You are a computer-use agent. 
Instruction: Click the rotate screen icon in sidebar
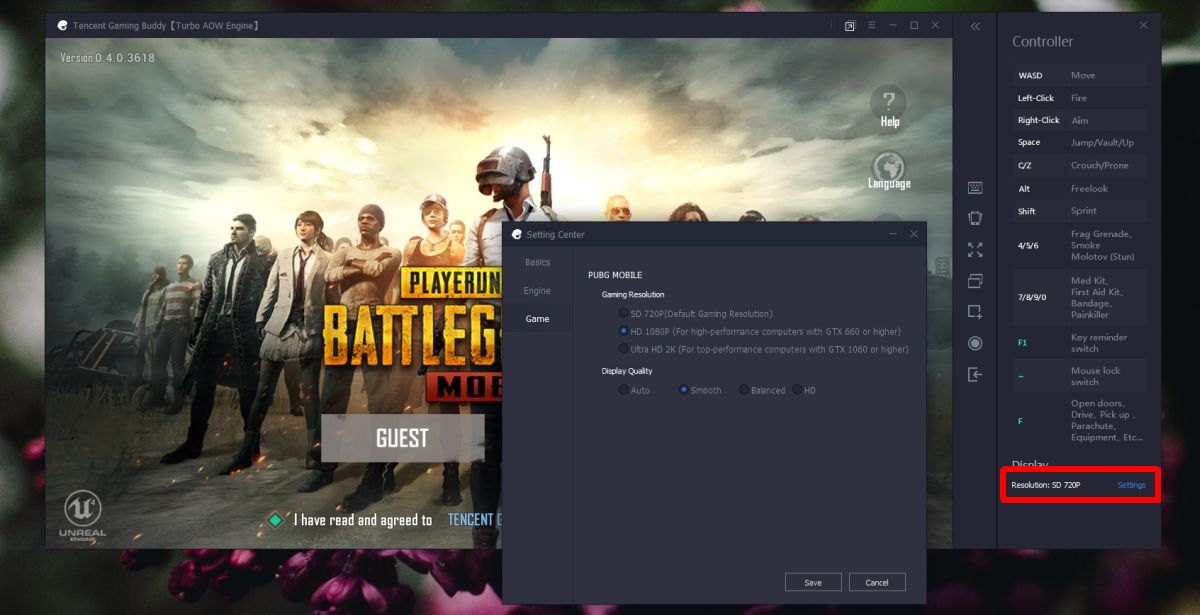(975, 218)
